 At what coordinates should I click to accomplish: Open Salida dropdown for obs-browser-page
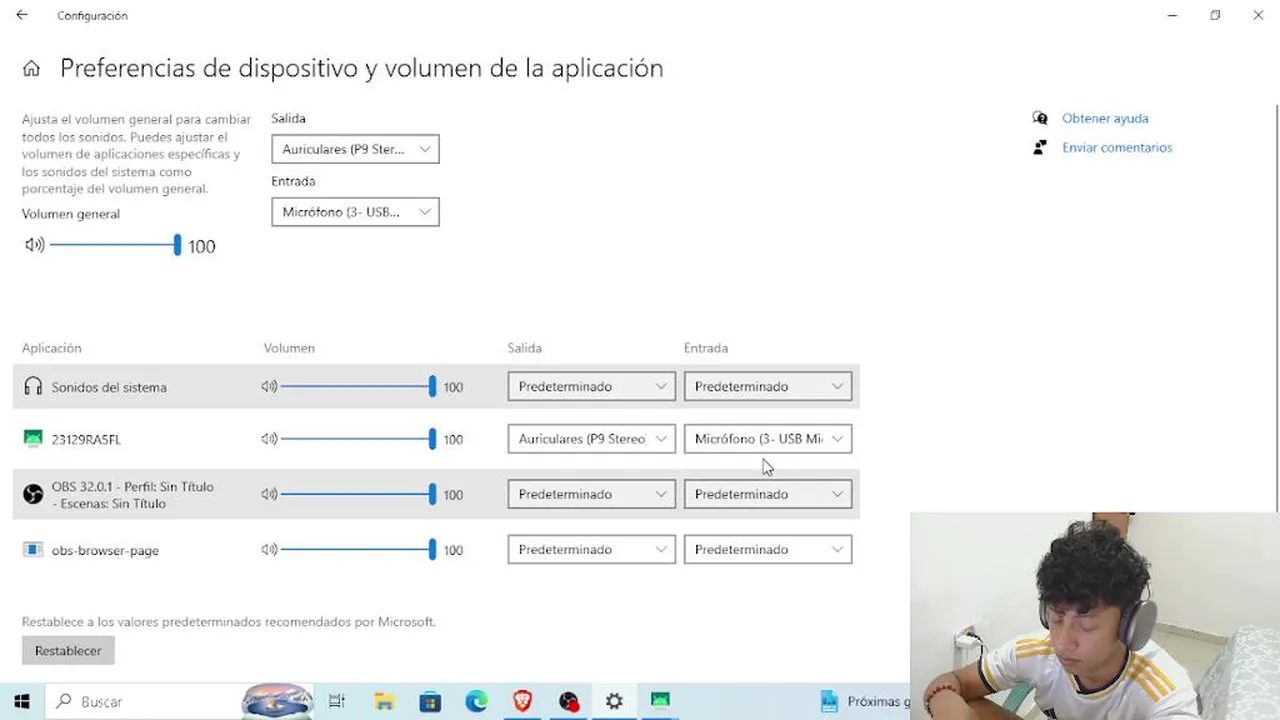[x=592, y=549]
